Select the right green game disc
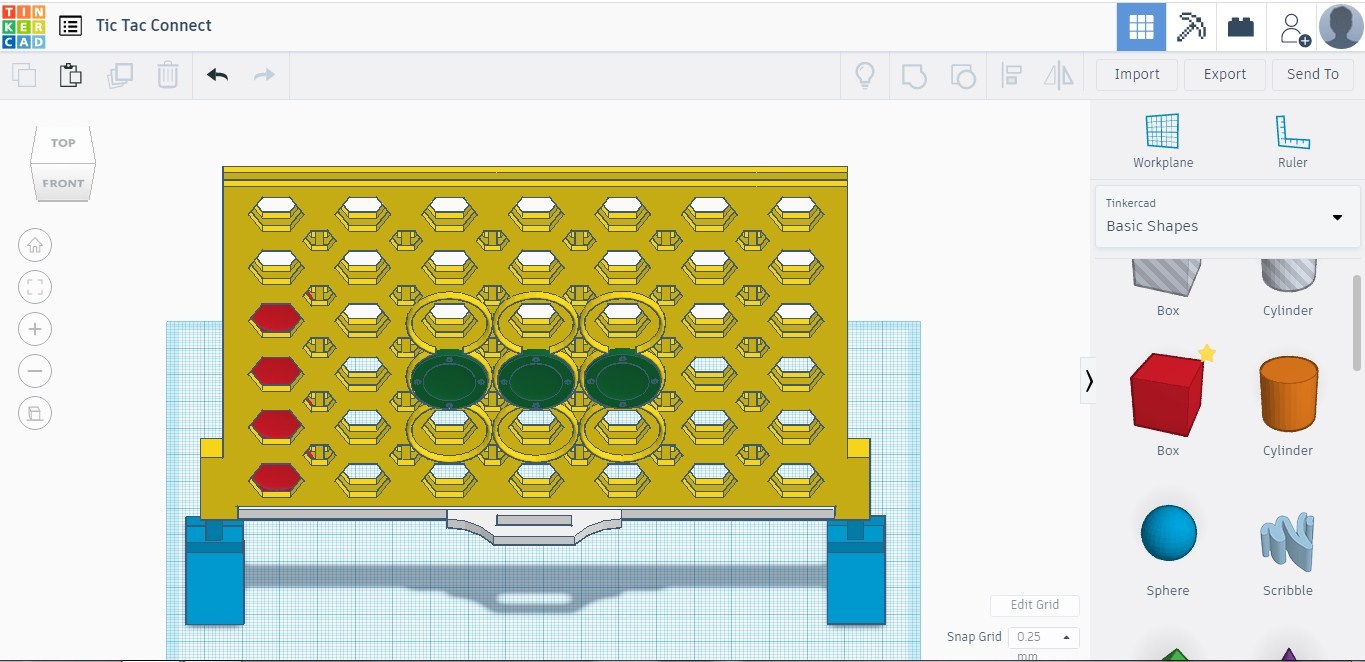The image size is (1365, 662). tap(622, 380)
